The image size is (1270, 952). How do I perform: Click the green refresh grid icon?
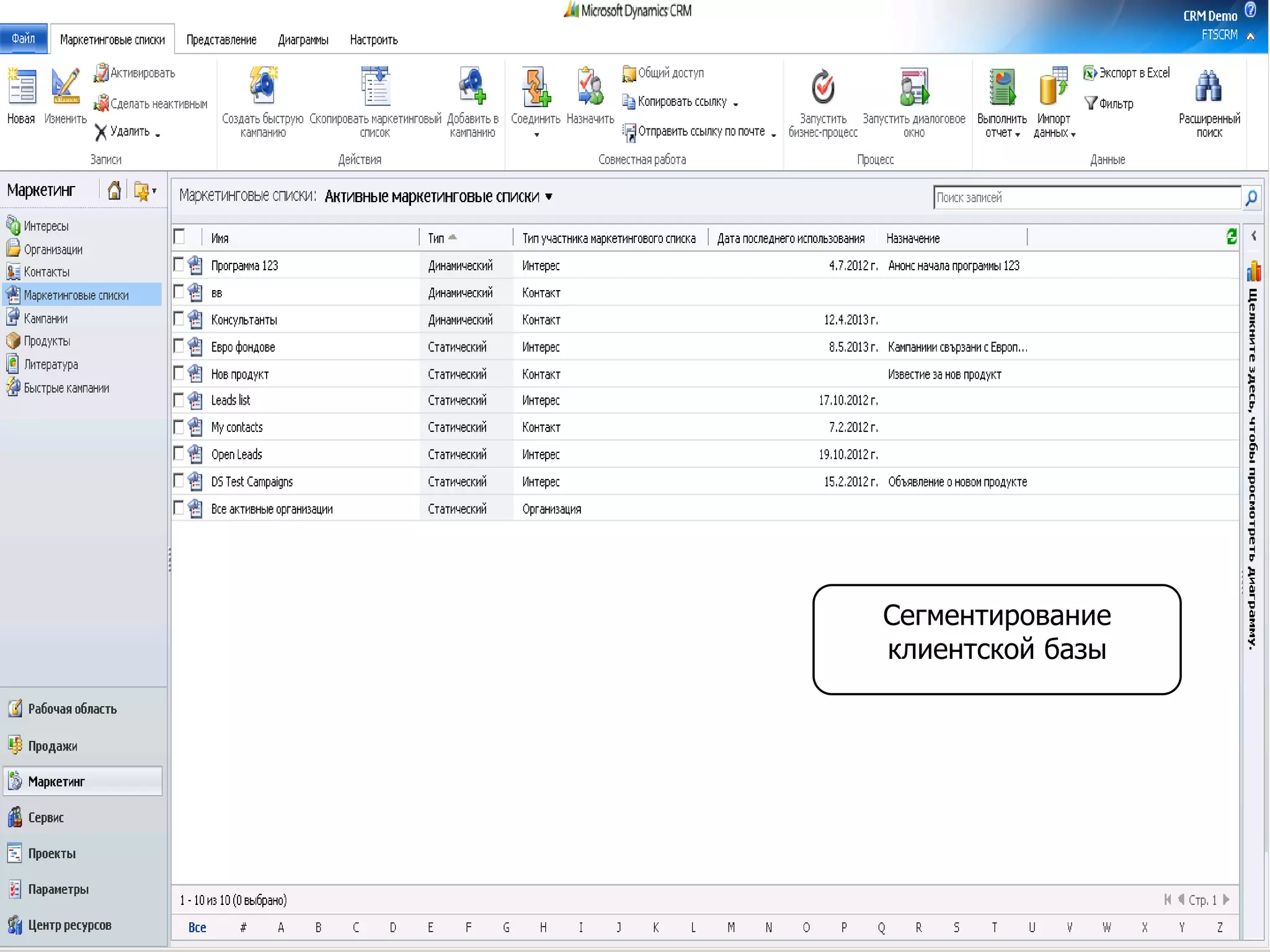(x=1232, y=237)
